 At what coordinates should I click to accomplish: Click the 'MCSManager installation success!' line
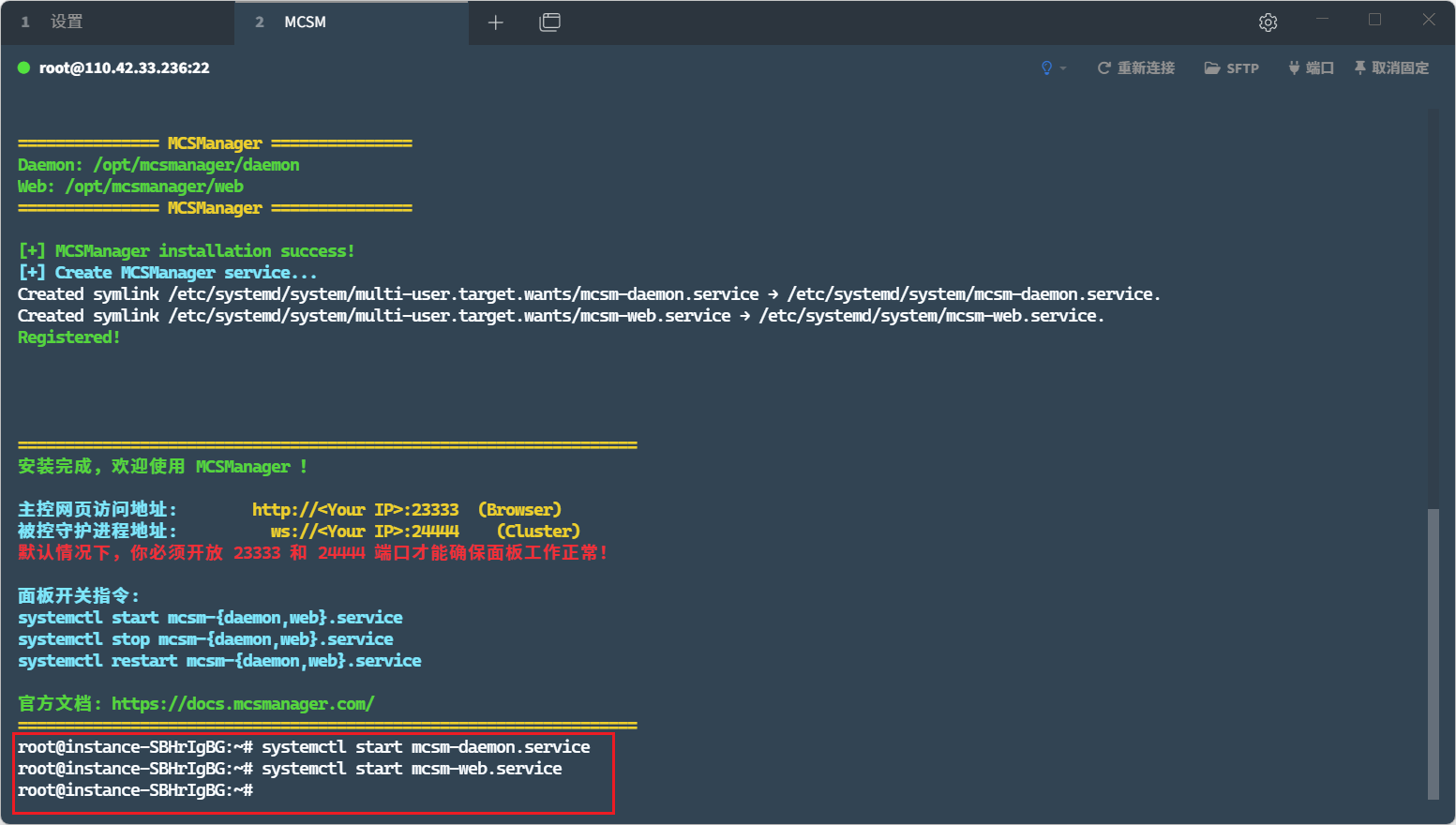(187, 251)
